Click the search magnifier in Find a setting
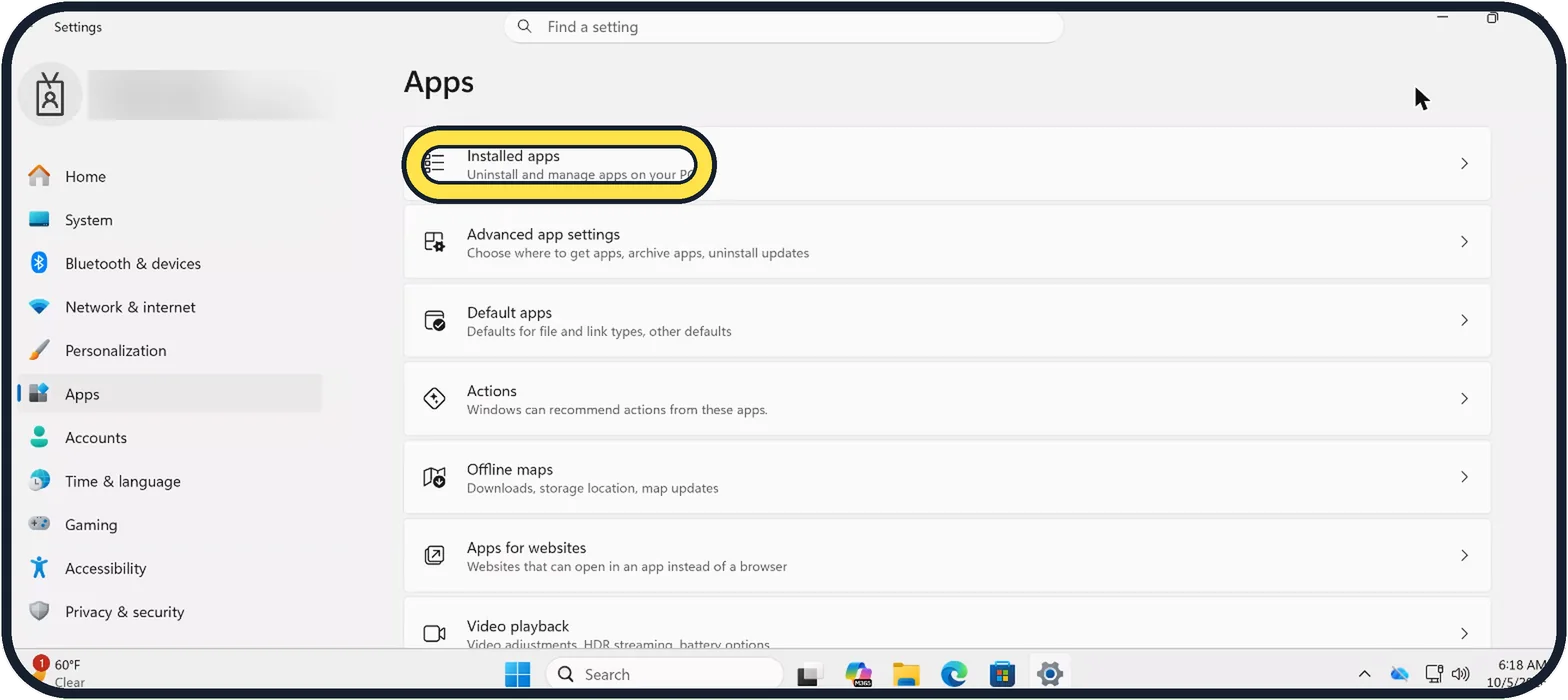 [525, 27]
